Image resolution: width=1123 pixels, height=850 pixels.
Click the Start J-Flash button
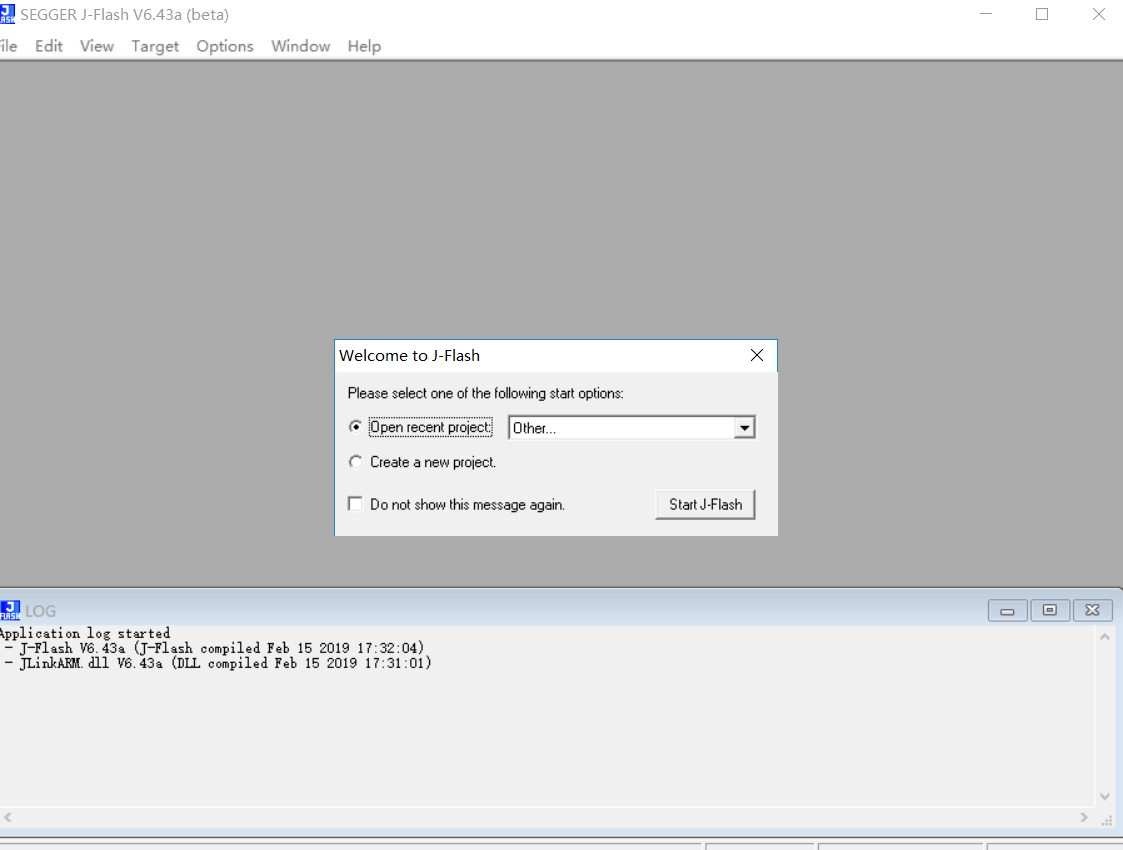(705, 505)
